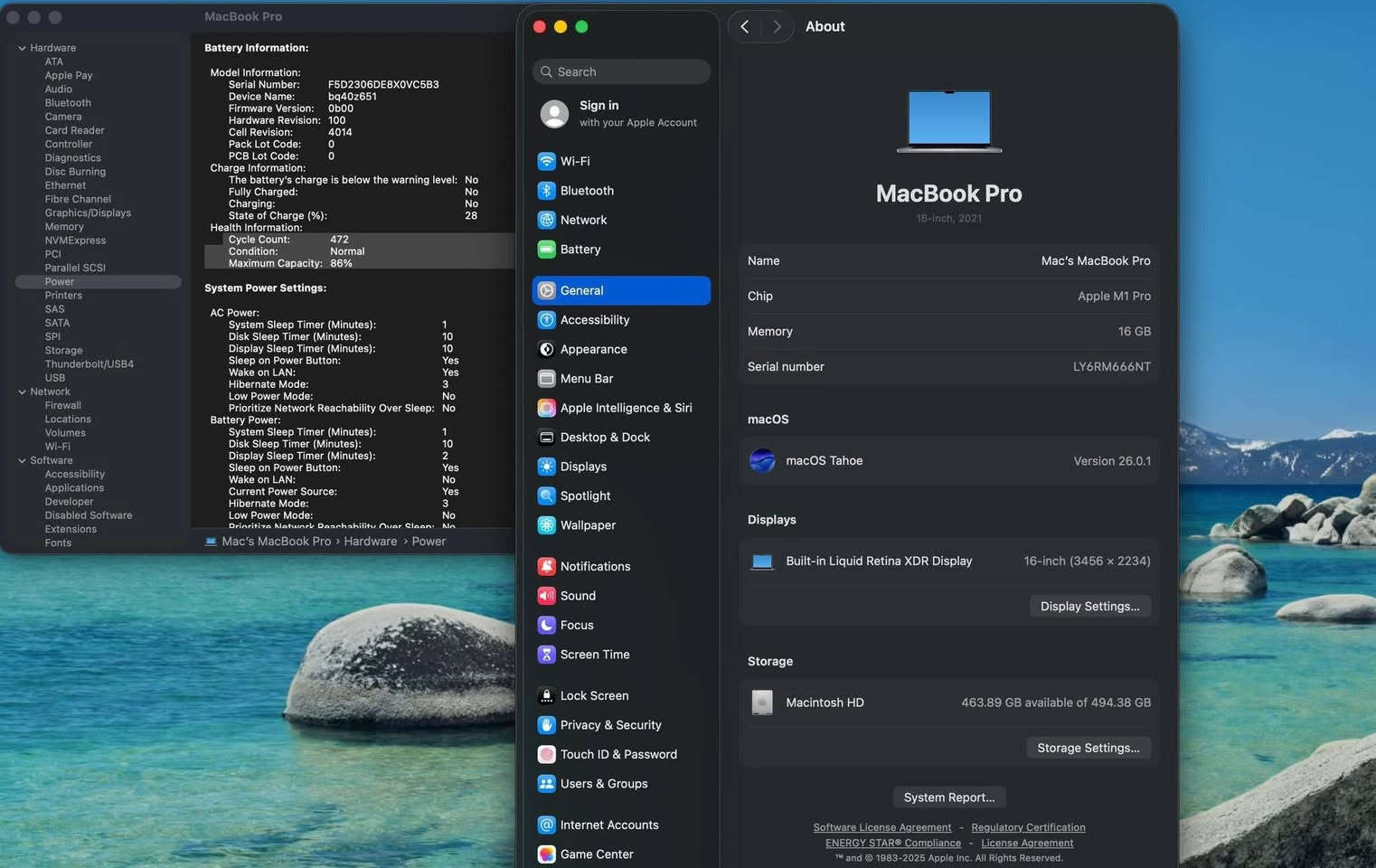This screenshot has width=1376, height=868.
Task: Open the Users & Groups icon
Action: pos(546,784)
